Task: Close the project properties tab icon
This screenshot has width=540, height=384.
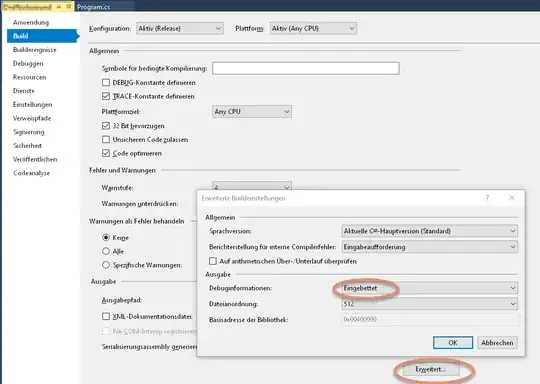Action: click(69, 7)
